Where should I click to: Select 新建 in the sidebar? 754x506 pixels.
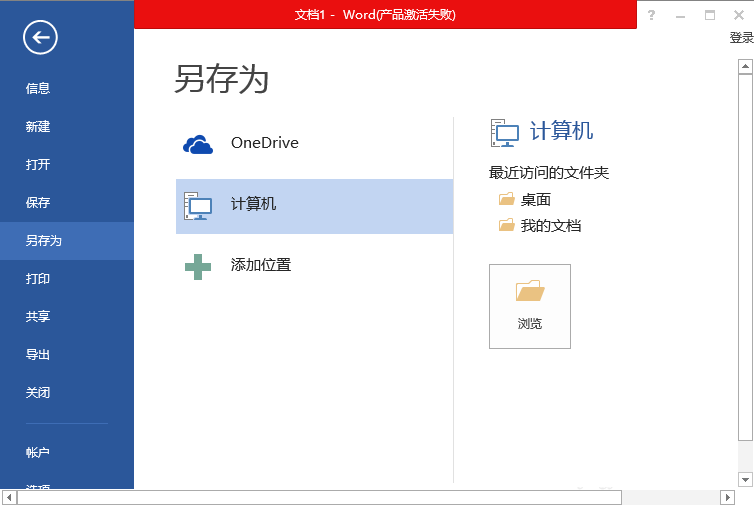(38, 126)
